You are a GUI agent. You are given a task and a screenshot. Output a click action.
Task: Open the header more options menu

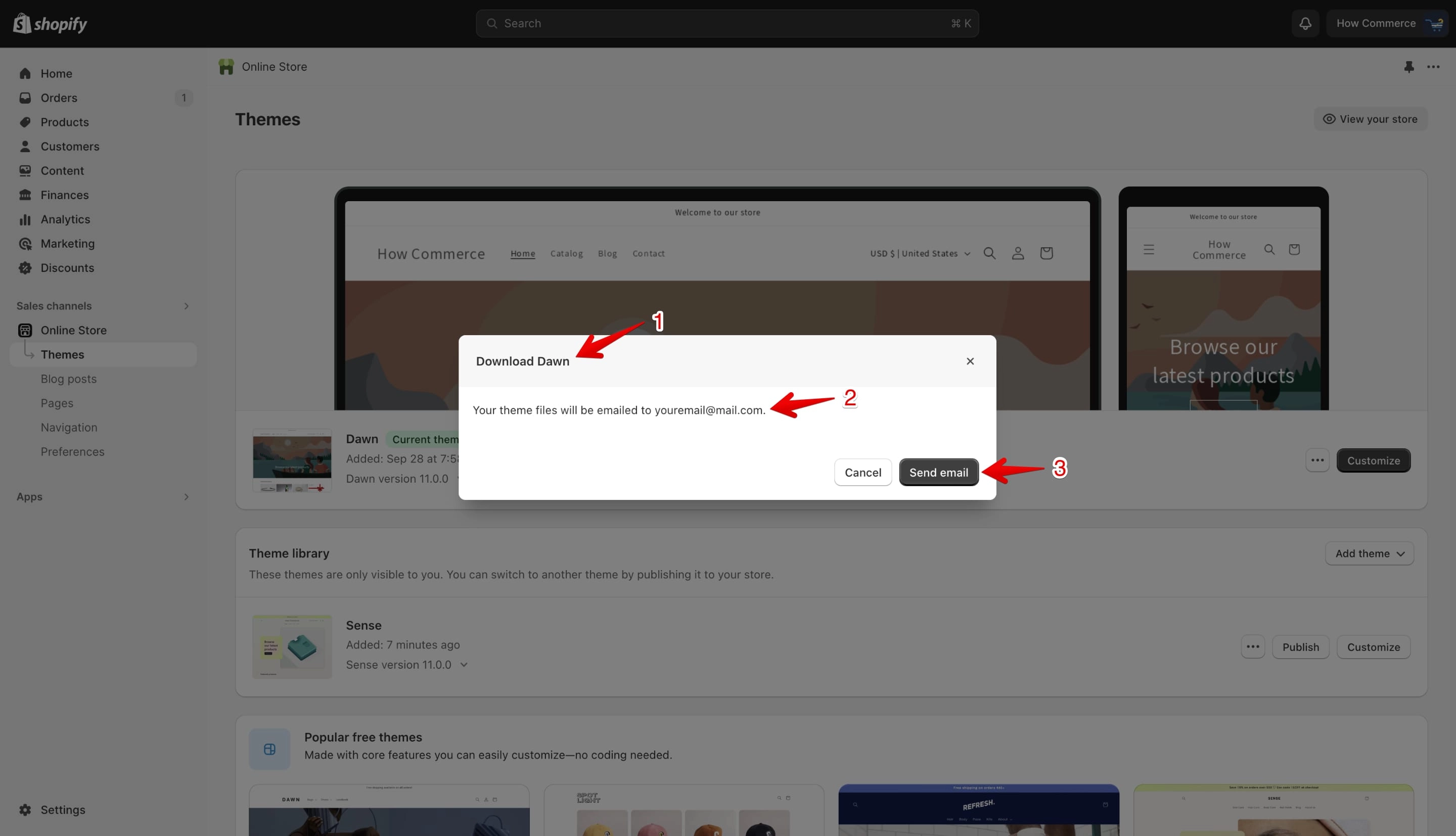pos(1434,67)
